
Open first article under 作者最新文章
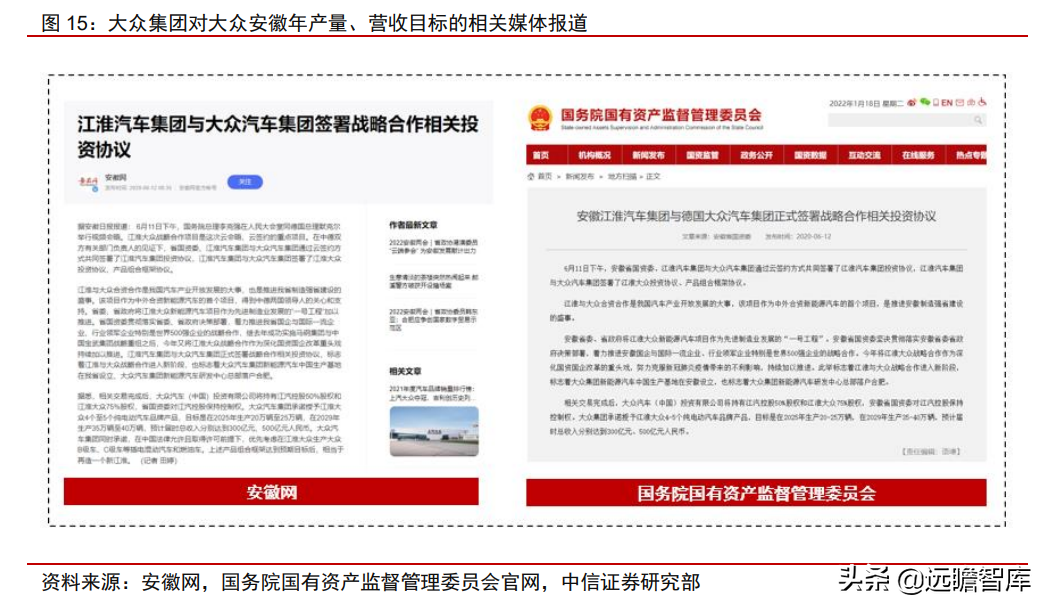(434, 246)
